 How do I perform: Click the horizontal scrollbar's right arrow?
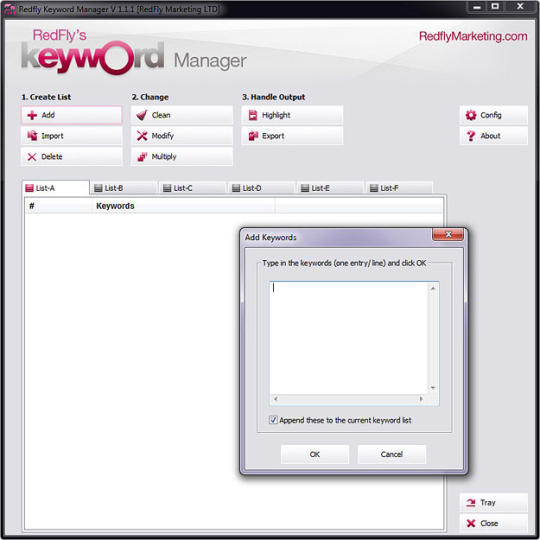(421, 399)
